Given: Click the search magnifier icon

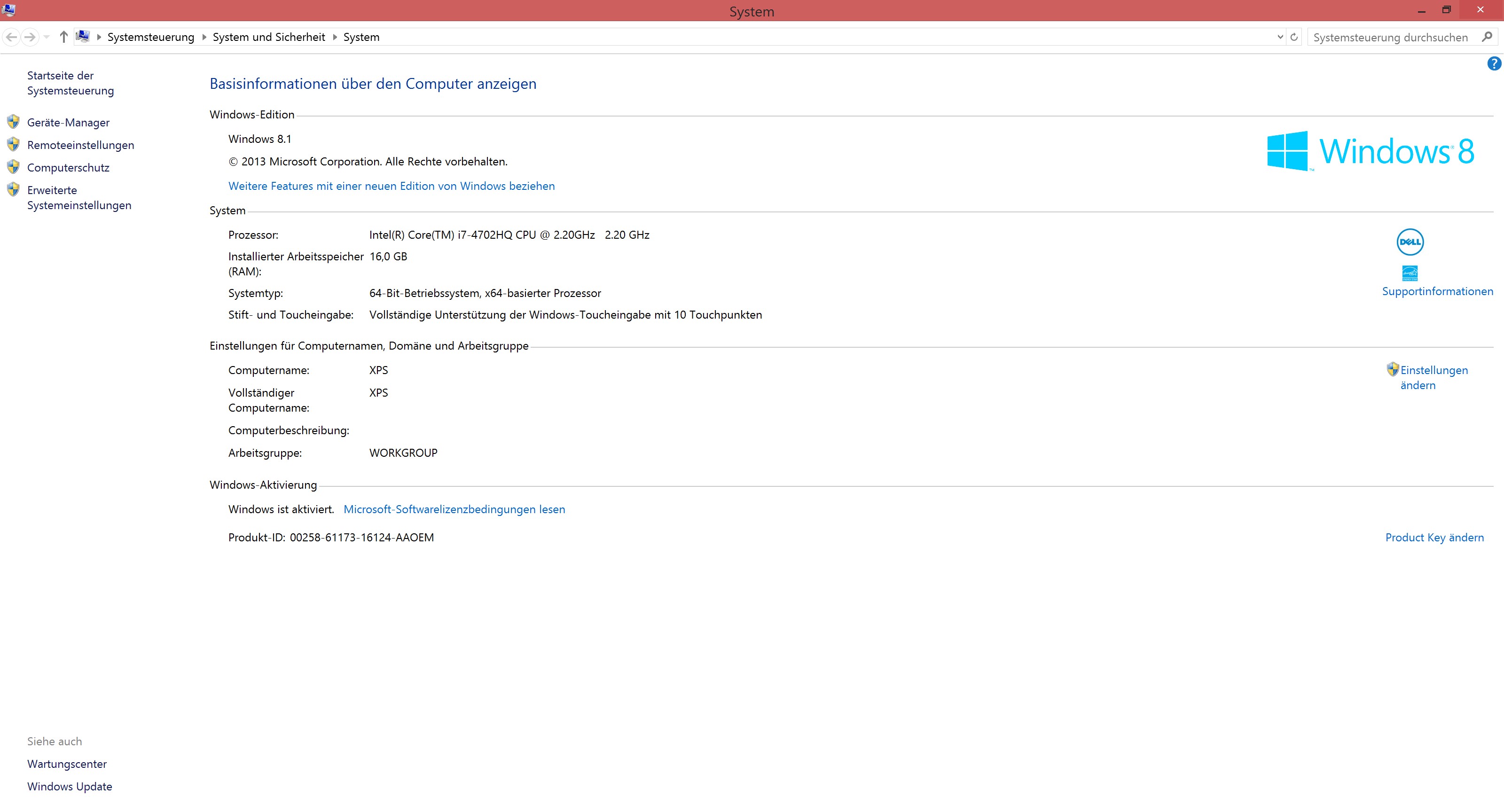Looking at the screenshot, I should (x=1487, y=37).
